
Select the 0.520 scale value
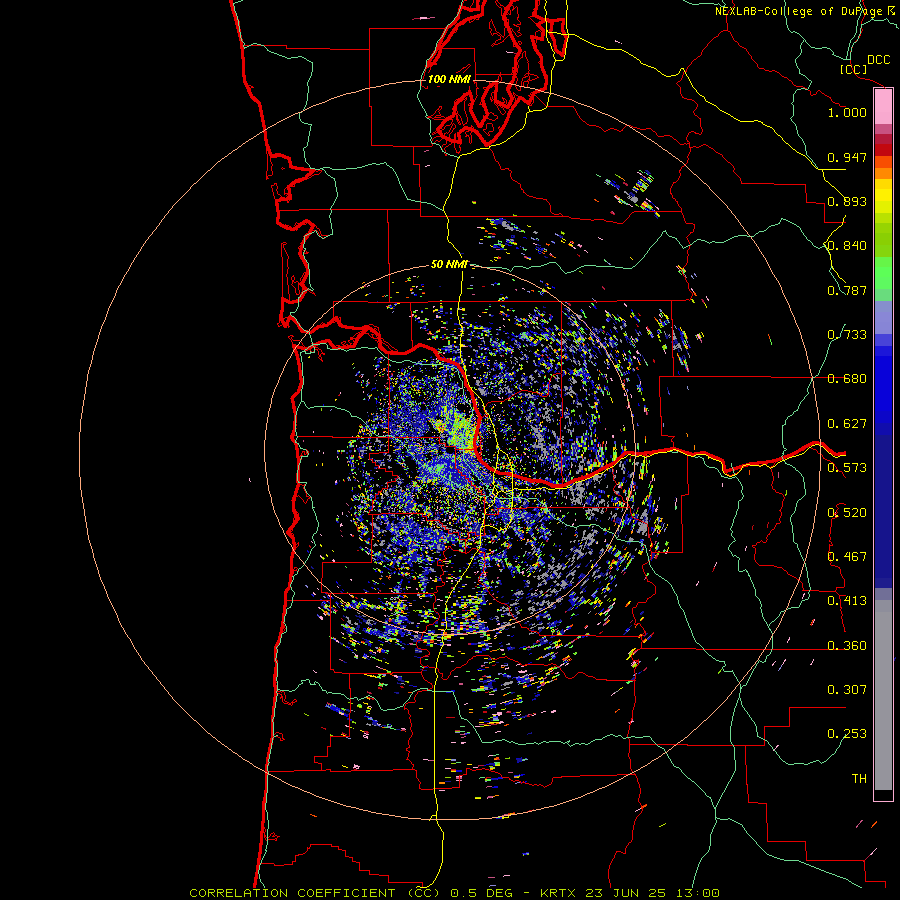click(x=847, y=513)
